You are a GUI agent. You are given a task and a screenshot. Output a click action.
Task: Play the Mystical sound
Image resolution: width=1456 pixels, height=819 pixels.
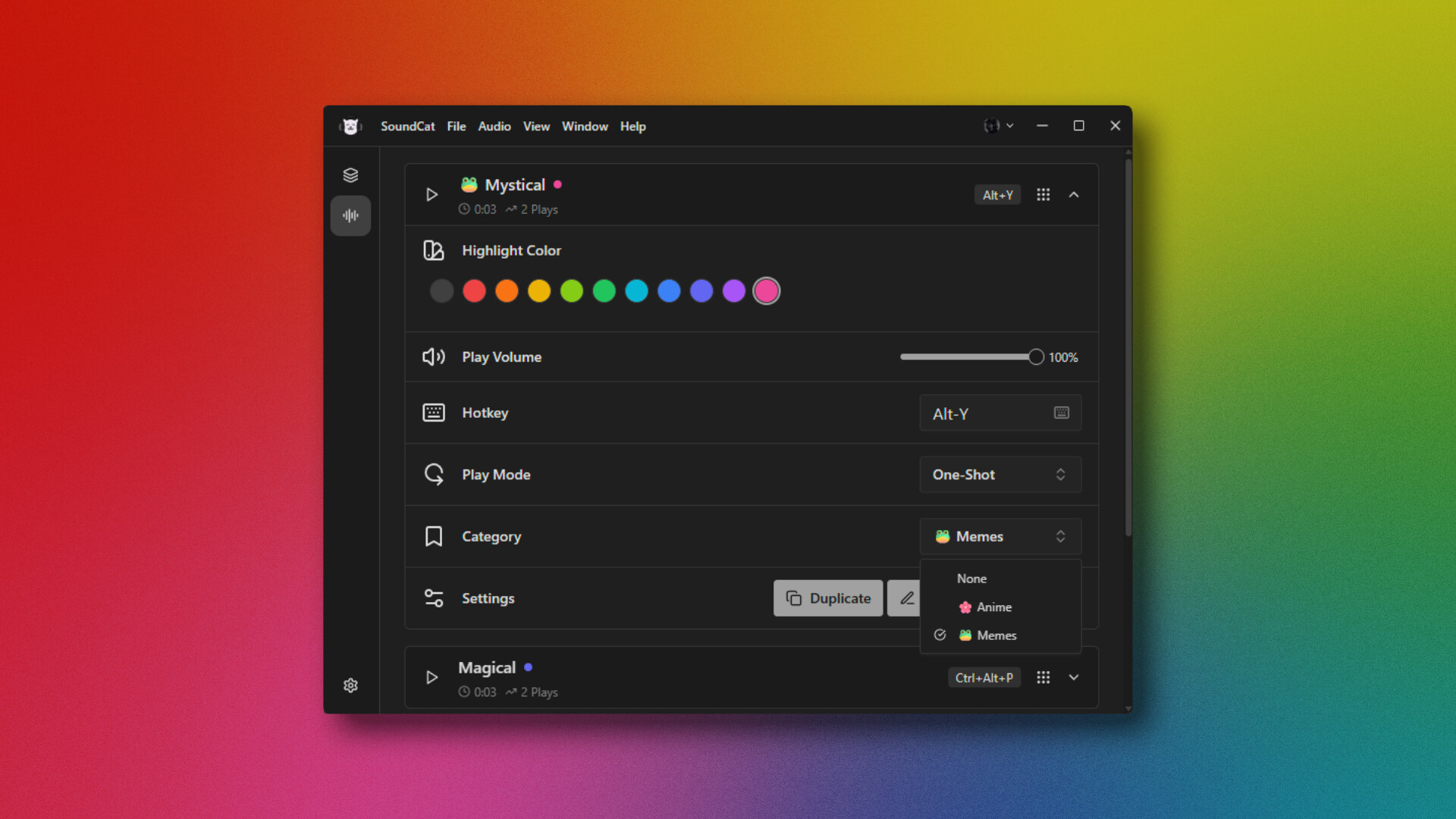point(431,194)
